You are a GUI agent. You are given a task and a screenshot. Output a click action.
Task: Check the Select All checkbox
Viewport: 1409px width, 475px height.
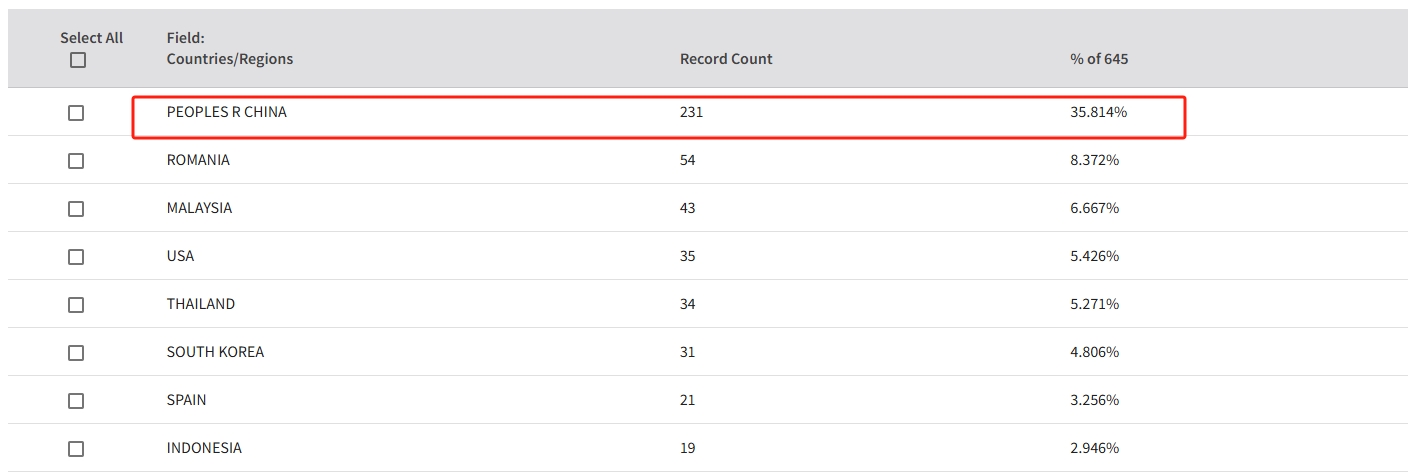[78, 60]
